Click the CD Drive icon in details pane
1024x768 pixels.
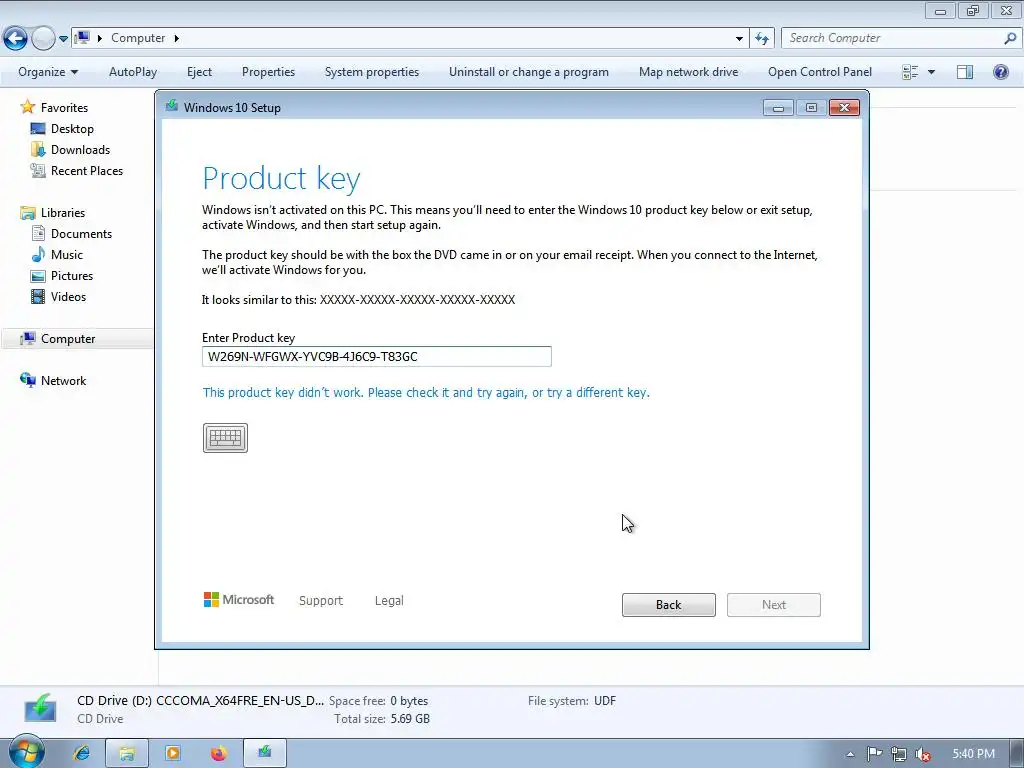tap(40, 709)
